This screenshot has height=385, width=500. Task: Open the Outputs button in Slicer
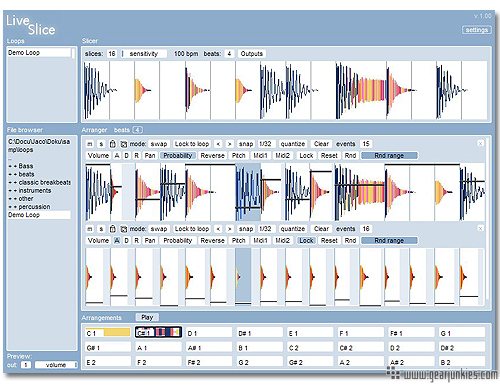[x=252, y=54]
